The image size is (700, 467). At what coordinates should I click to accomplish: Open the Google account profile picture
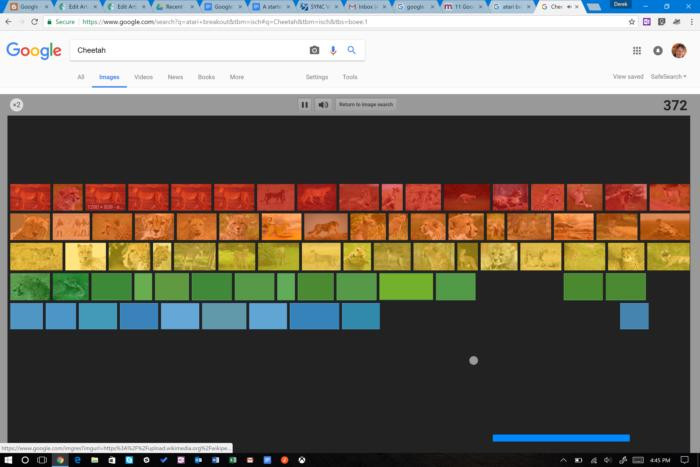tap(679, 50)
